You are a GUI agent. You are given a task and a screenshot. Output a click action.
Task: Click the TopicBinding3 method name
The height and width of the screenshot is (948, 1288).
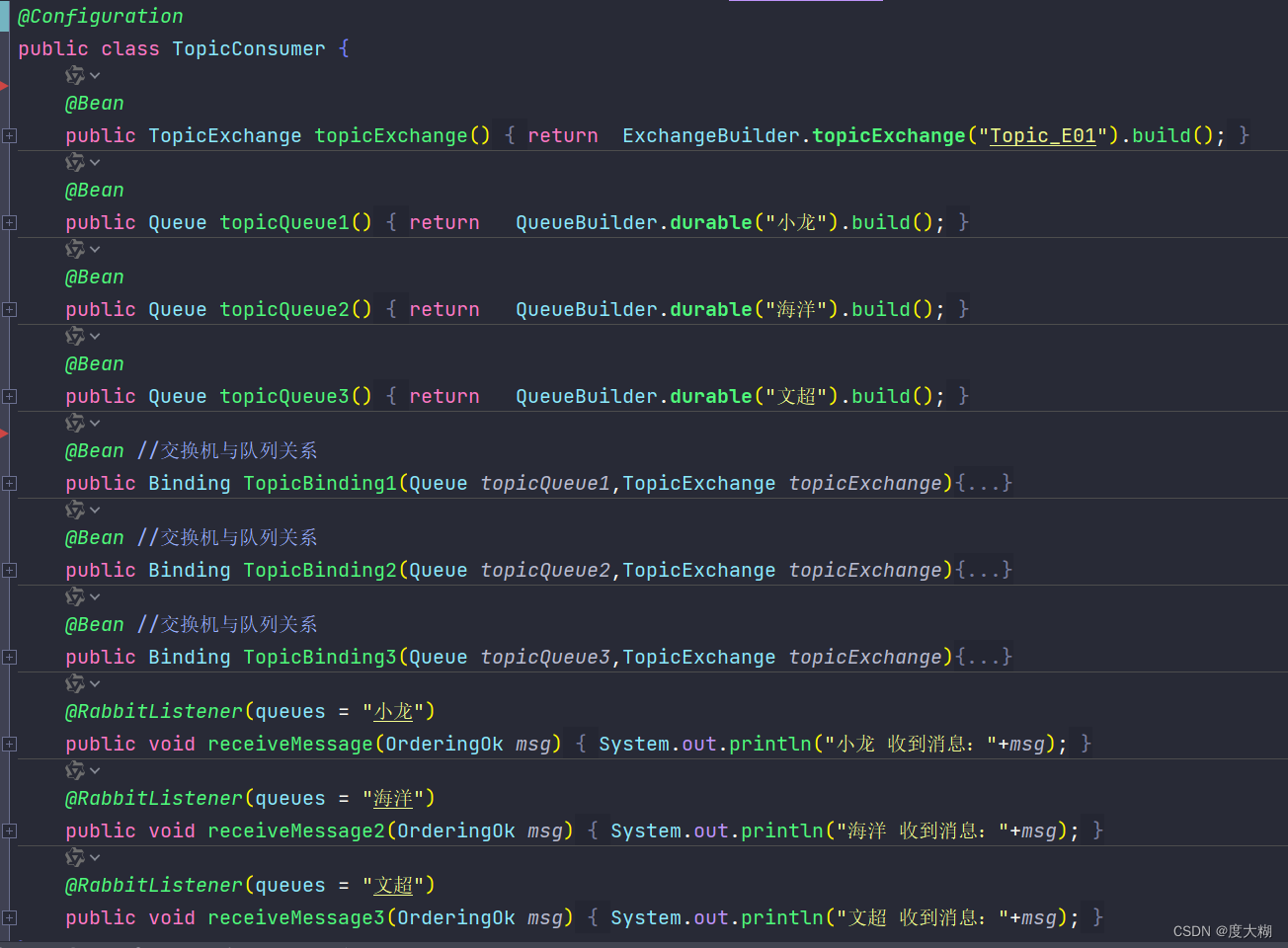[320, 657]
